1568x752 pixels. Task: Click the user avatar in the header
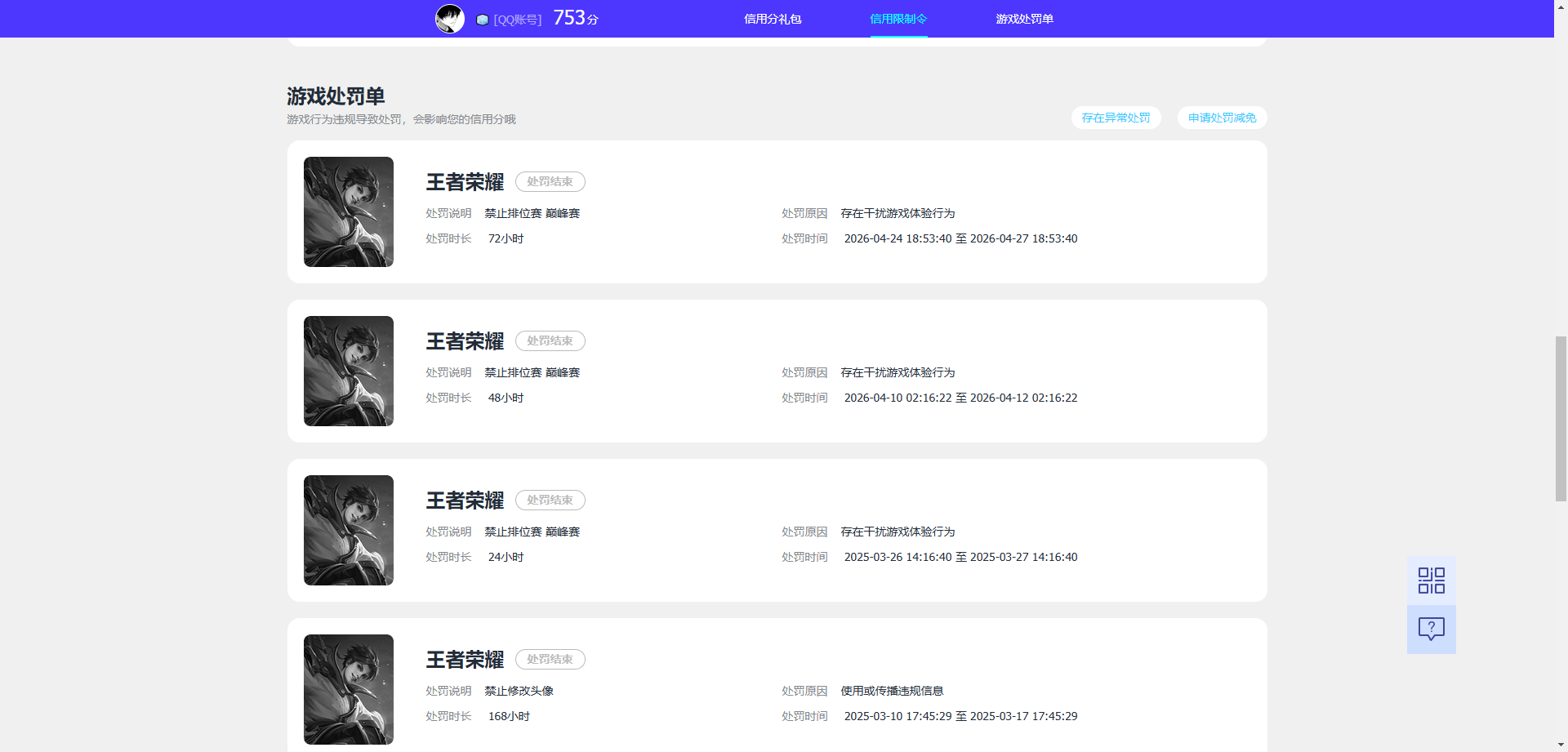450,18
